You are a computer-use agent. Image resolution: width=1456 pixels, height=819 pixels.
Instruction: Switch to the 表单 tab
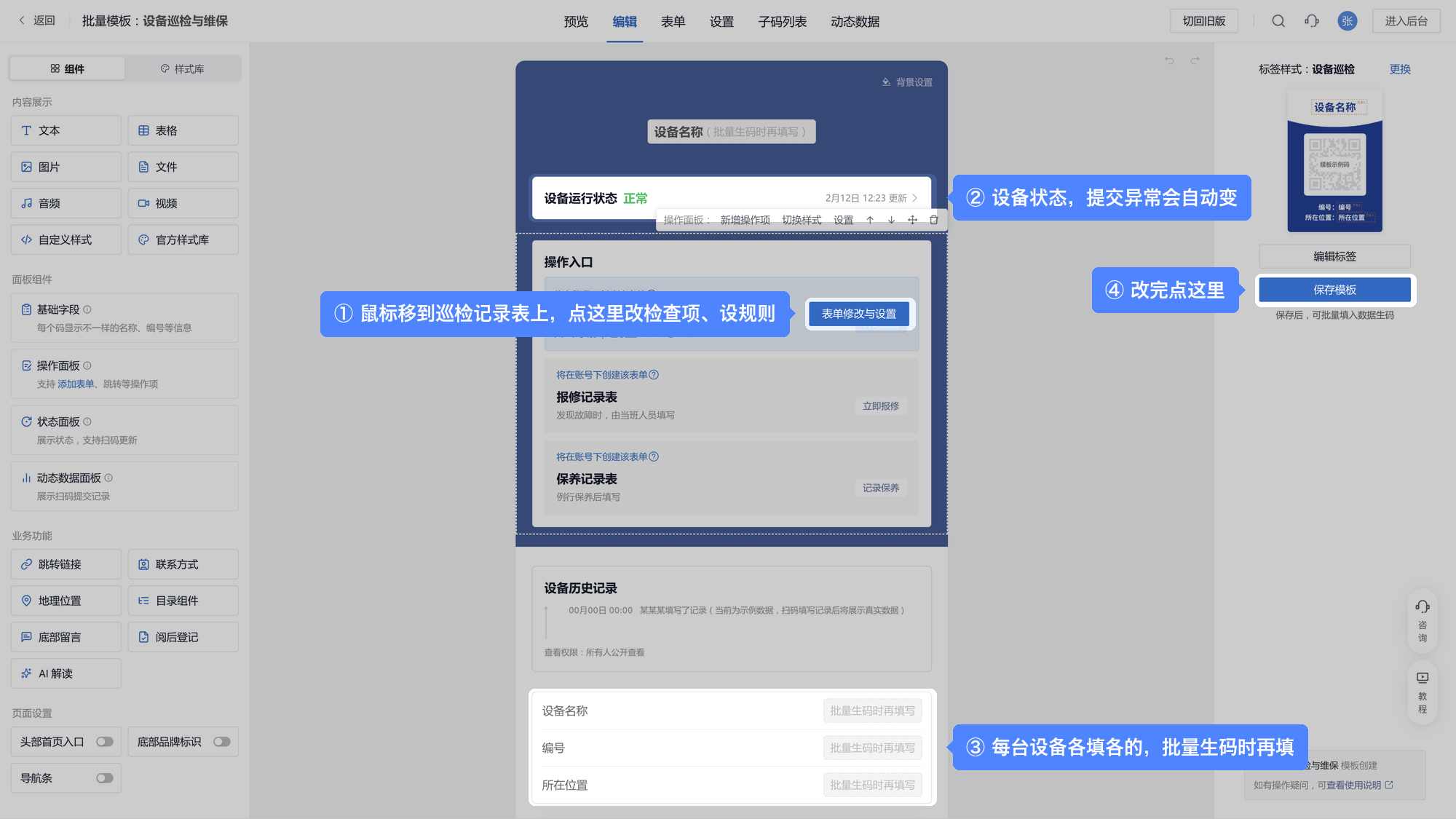(673, 22)
